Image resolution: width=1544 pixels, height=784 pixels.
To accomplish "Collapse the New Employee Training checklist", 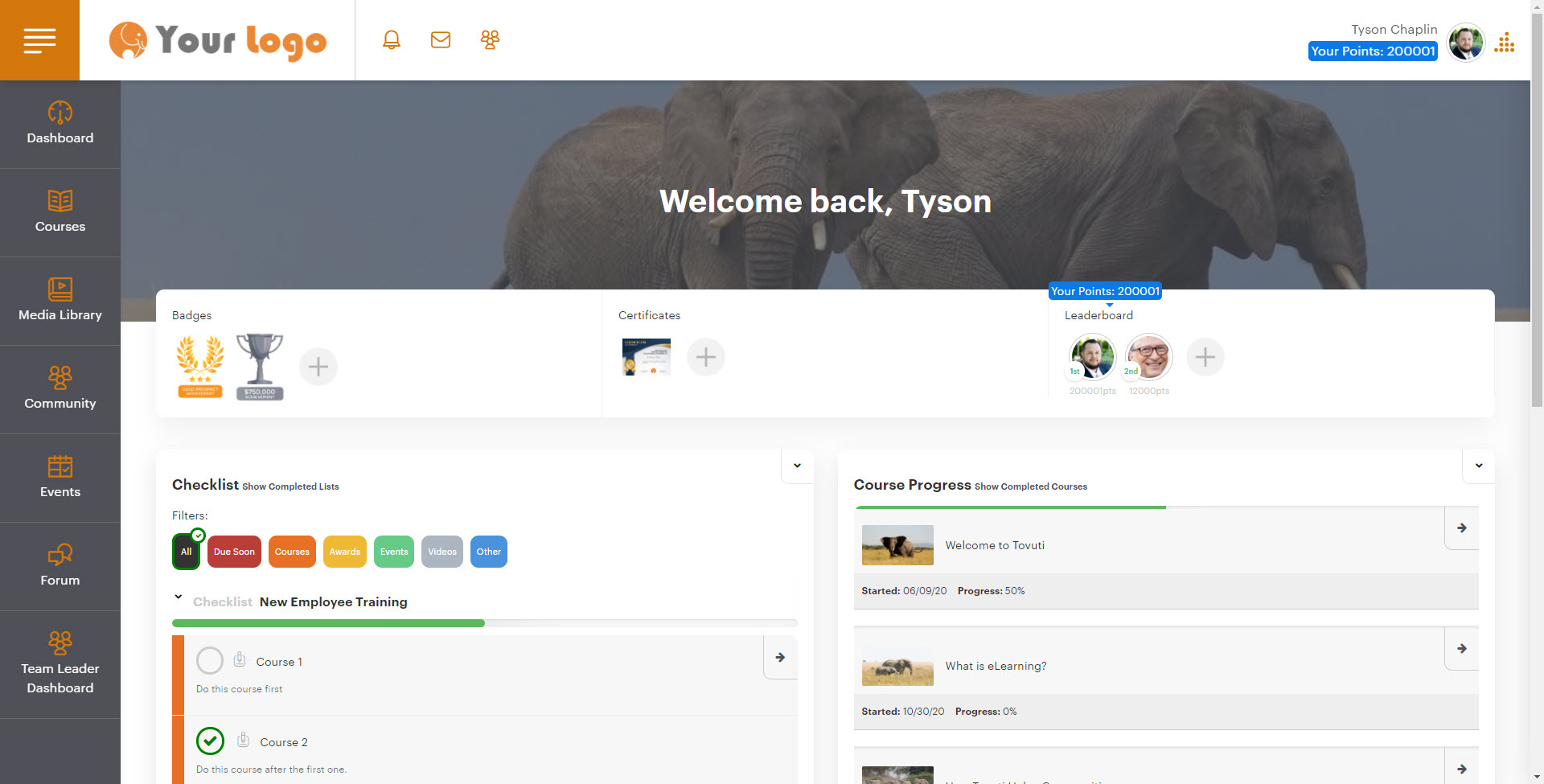I will (x=179, y=597).
